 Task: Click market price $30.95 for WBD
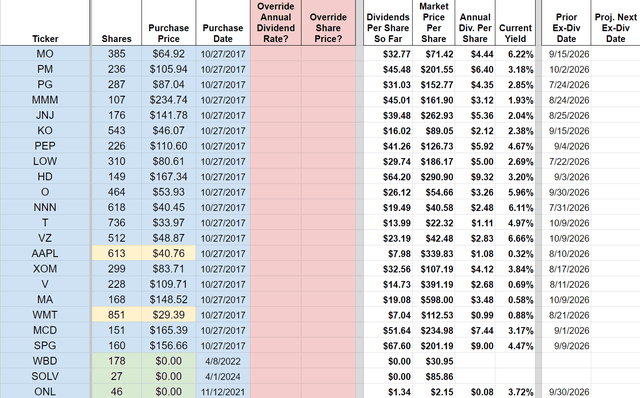[x=433, y=361]
